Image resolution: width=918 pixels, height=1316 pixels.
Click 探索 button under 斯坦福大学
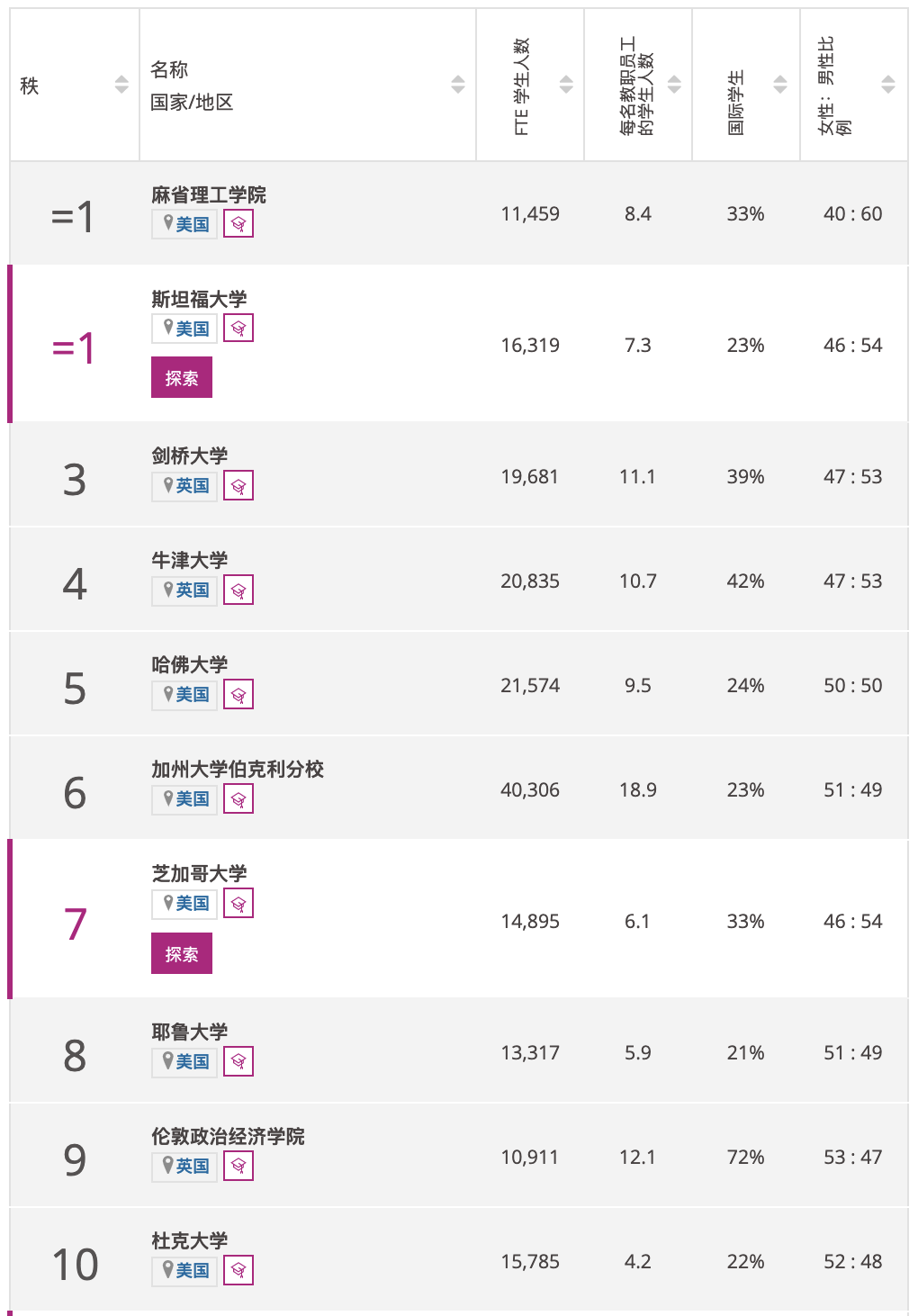pos(182,377)
